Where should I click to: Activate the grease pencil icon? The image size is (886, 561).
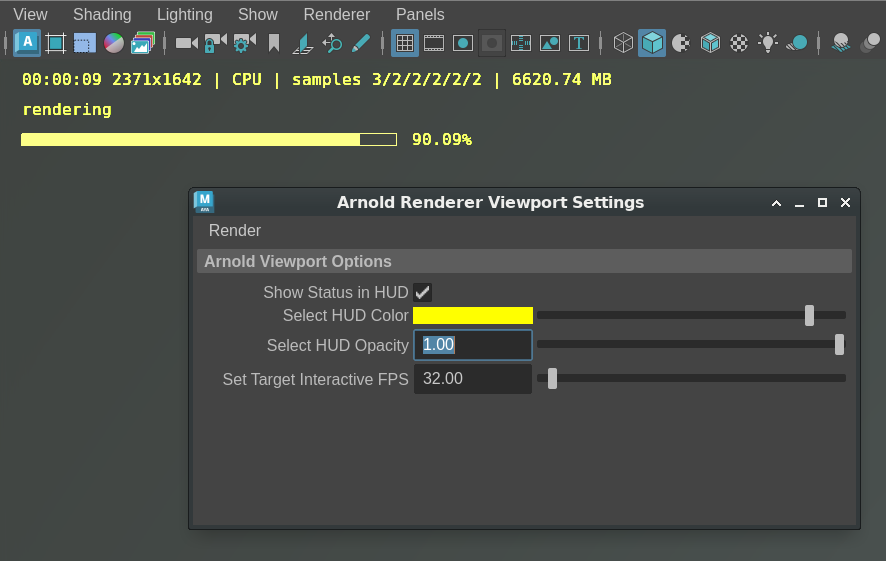(361, 43)
